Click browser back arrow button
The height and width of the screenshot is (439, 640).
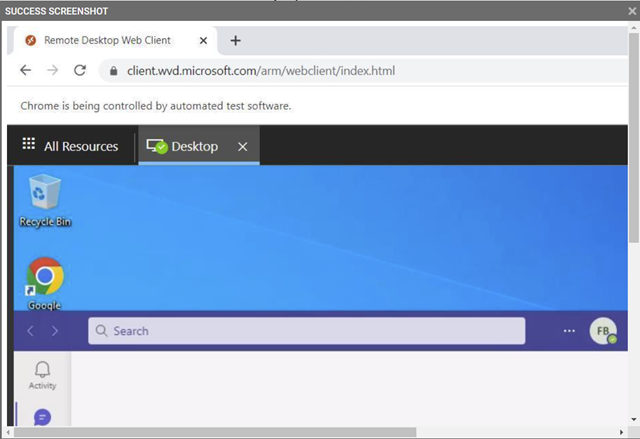26,70
